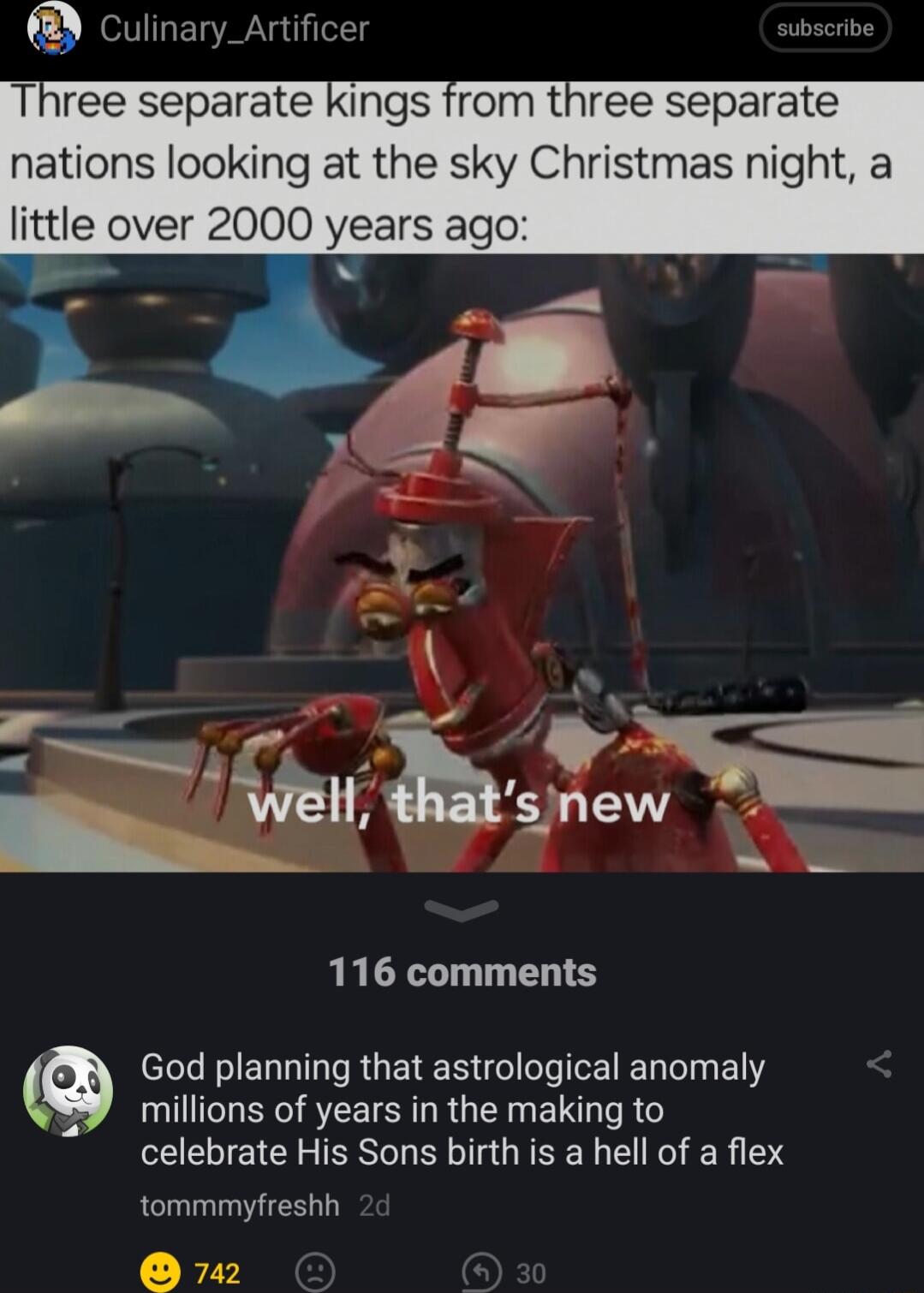Expand the post with the chevron
Screen dimensions: 924x1293
pos(462,910)
